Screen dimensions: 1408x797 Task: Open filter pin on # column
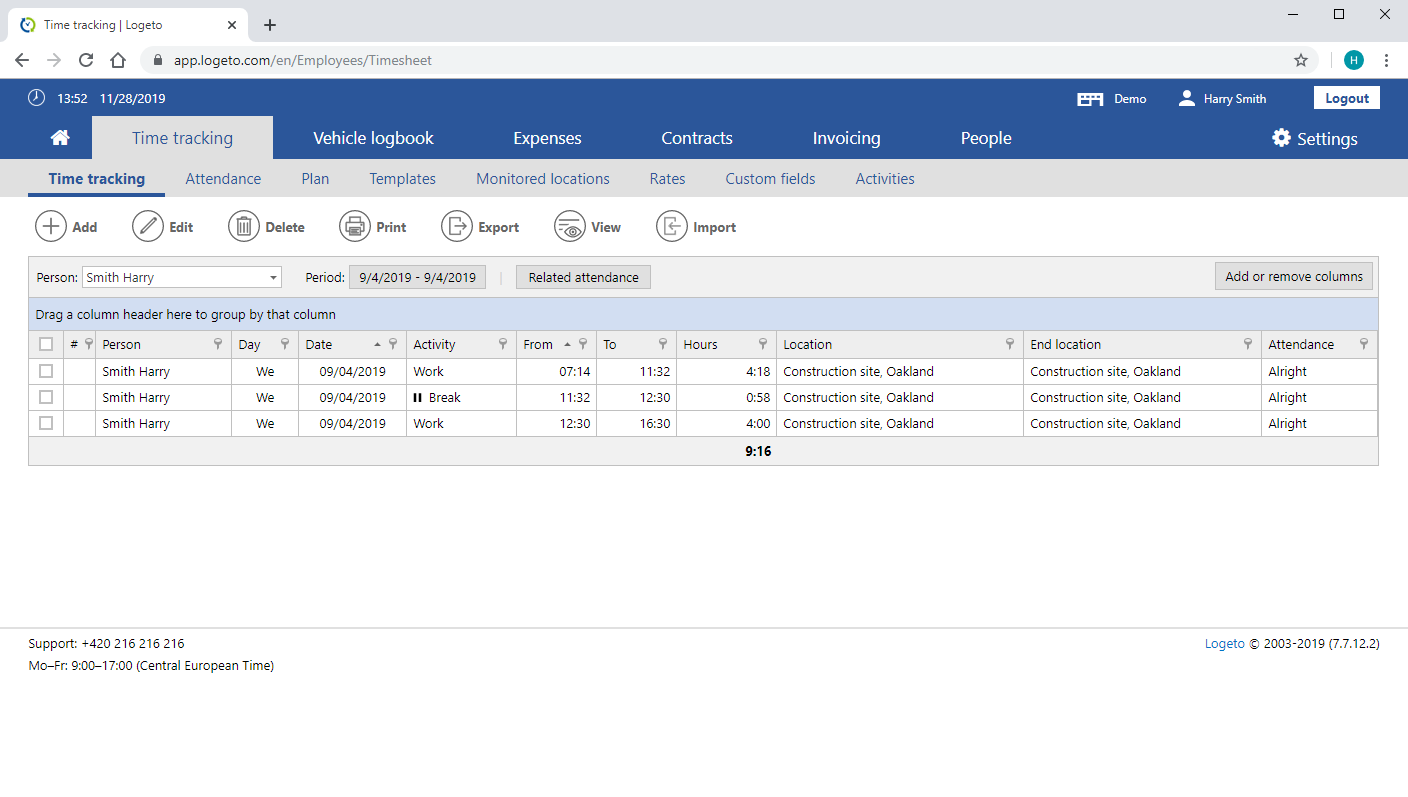tap(89, 344)
